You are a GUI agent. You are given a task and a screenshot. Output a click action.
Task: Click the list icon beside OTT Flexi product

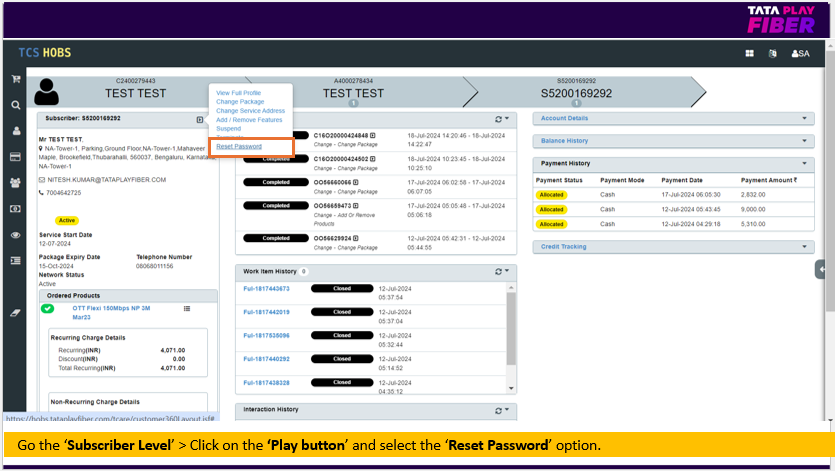187,308
